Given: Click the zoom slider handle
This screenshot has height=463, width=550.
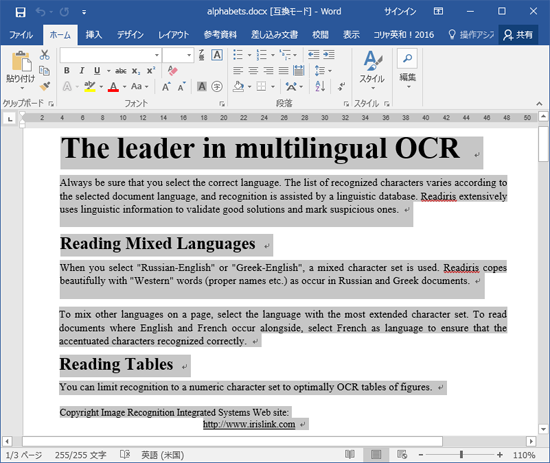Looking at the screenshot, I should [x=461, y=455].
